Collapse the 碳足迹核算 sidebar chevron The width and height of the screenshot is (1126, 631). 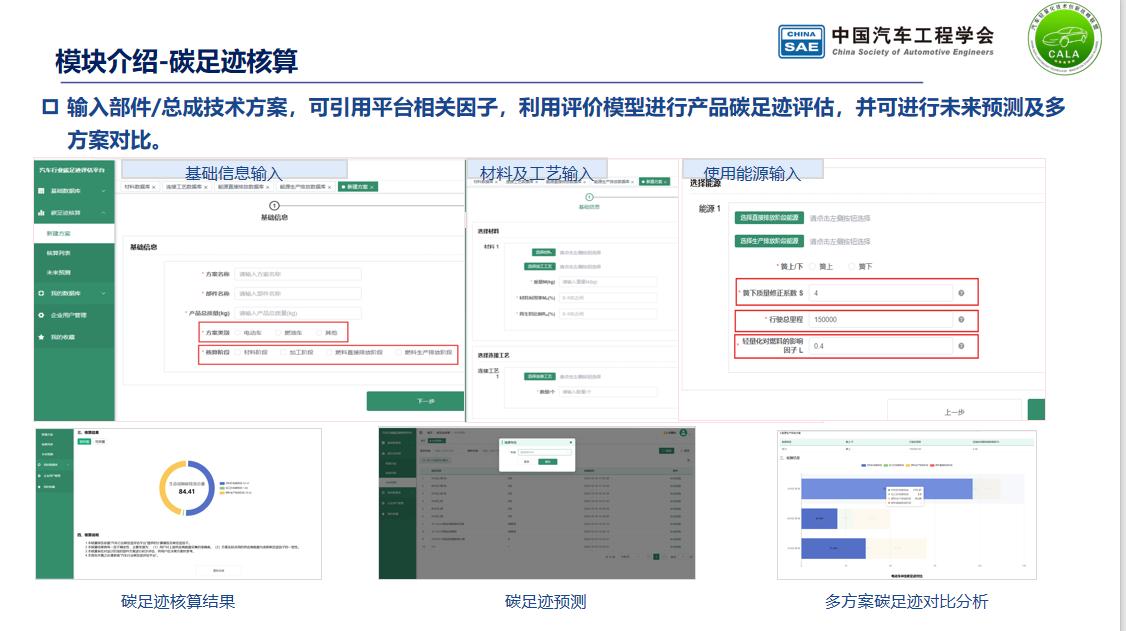pos(104,212)
